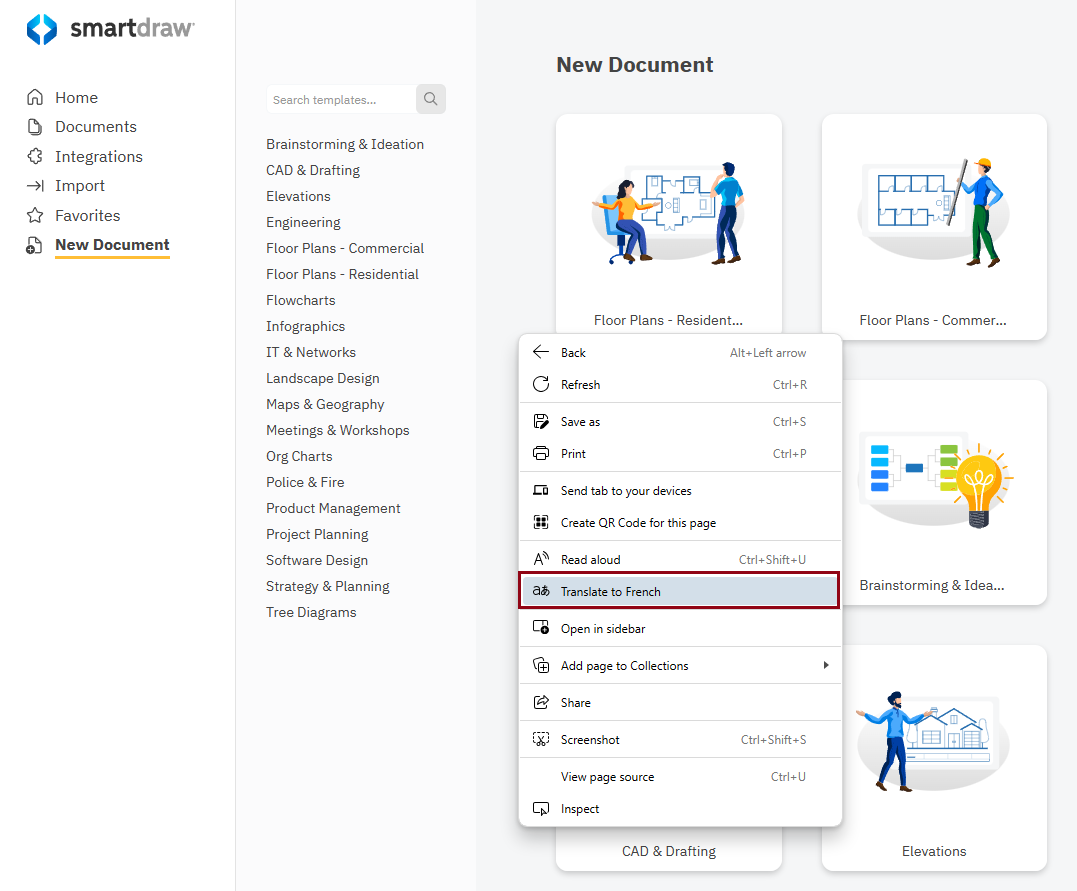1077x891 pixels.
Task: Open the Elevations template card
Action: 934,757
